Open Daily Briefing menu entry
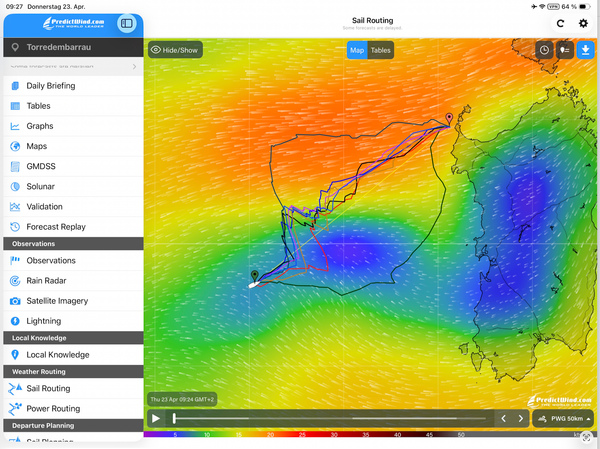This screenshot has height=449, width=600. coord(73,86)
